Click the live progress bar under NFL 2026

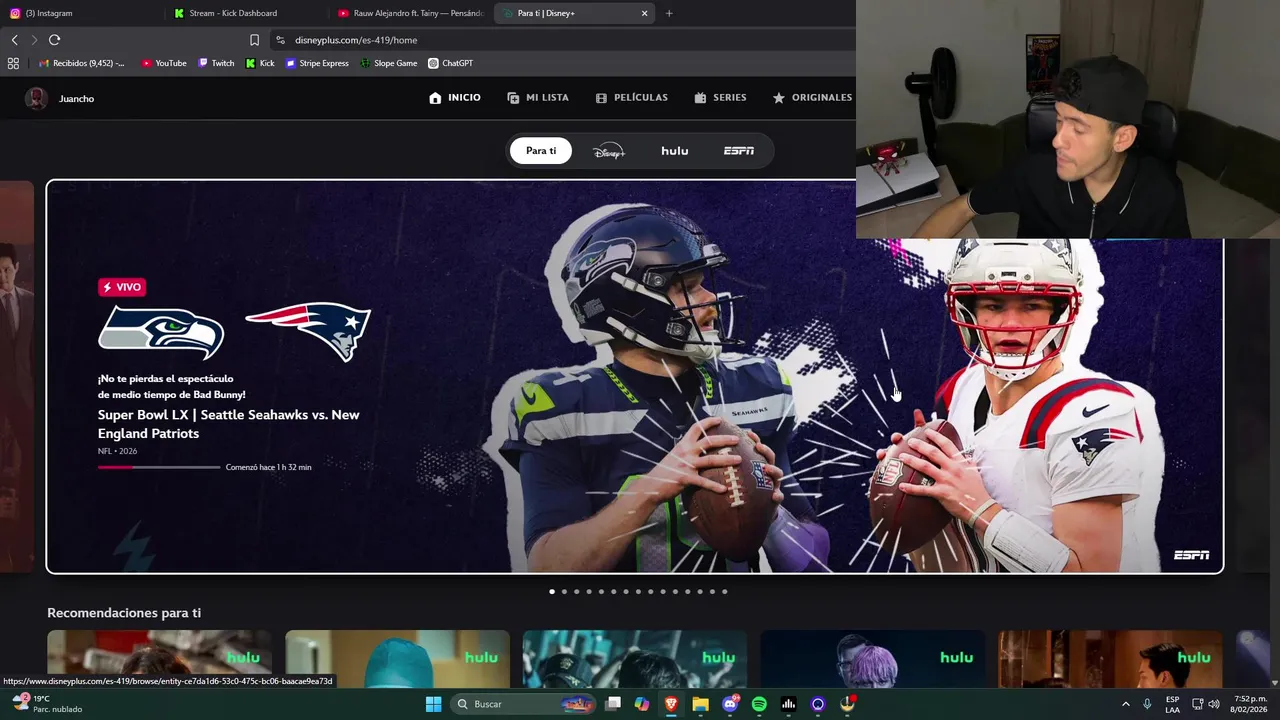pos(159,467)
